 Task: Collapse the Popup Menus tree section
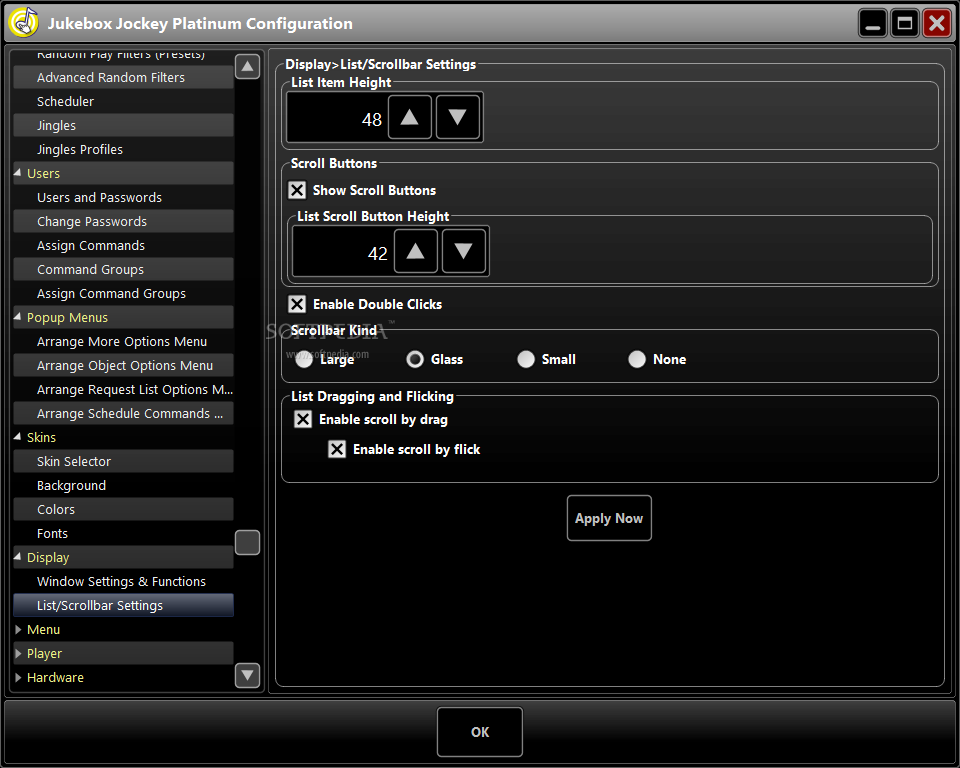18,317
